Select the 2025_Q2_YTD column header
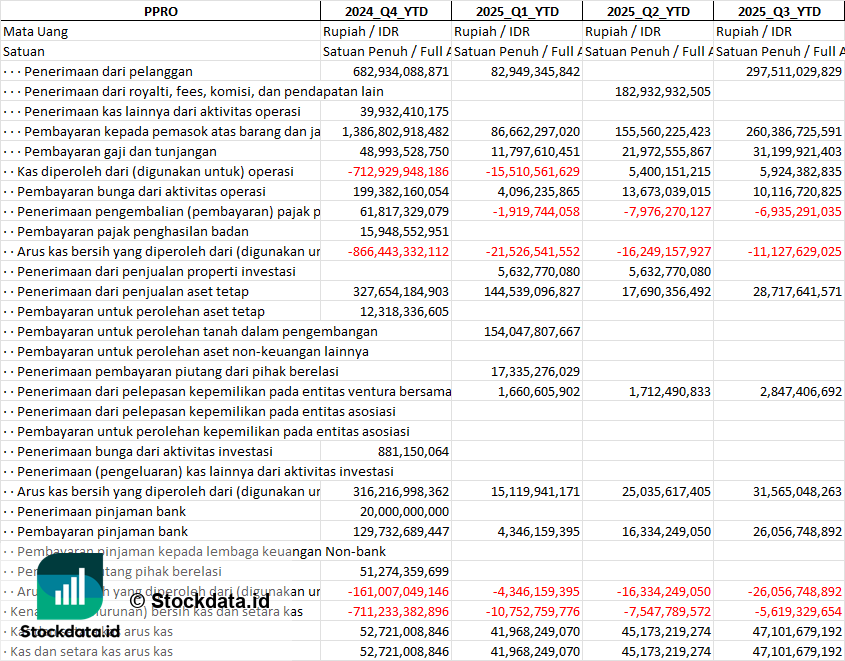 coord(648,11)
